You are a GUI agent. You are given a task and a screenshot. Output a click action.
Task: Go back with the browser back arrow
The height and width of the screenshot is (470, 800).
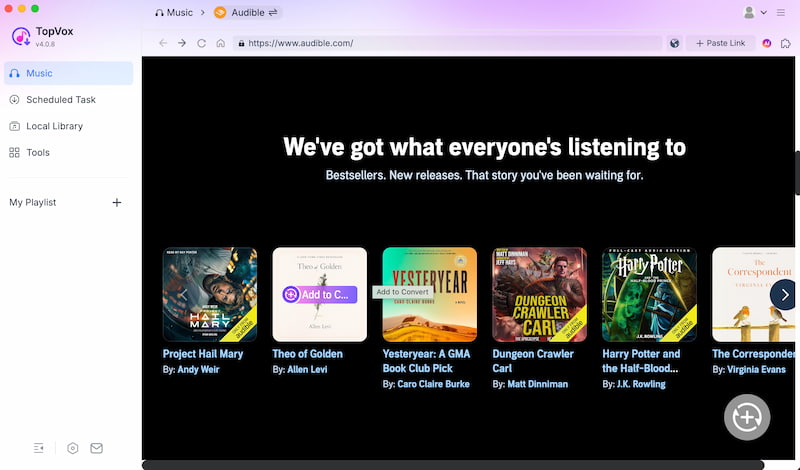(163, 43)
